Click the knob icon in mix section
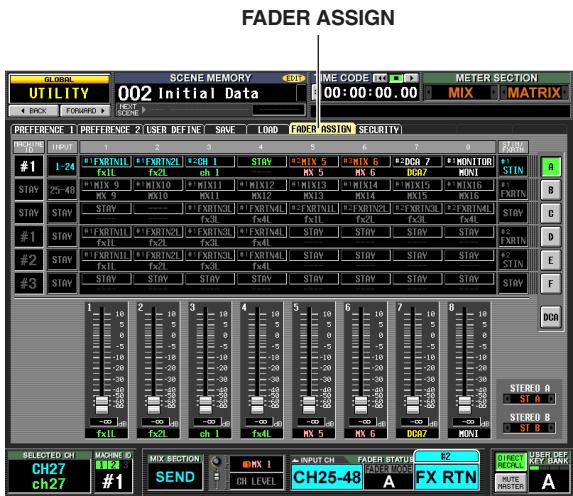573x496 pixels. (x=216, y=461)
